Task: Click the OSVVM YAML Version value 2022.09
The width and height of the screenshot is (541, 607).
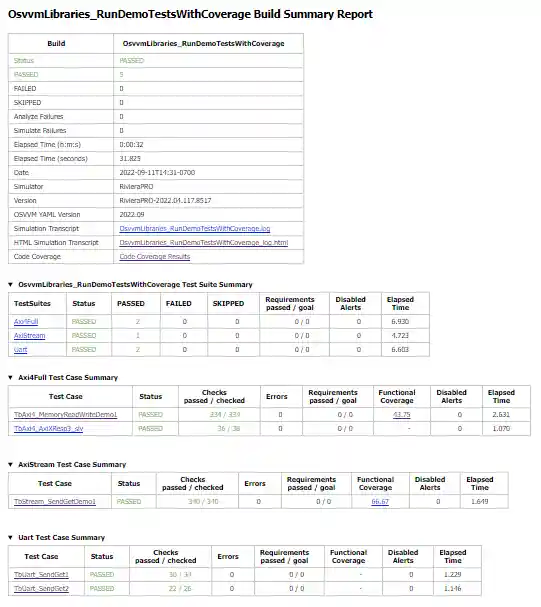Action: click(x=132, y=214)
